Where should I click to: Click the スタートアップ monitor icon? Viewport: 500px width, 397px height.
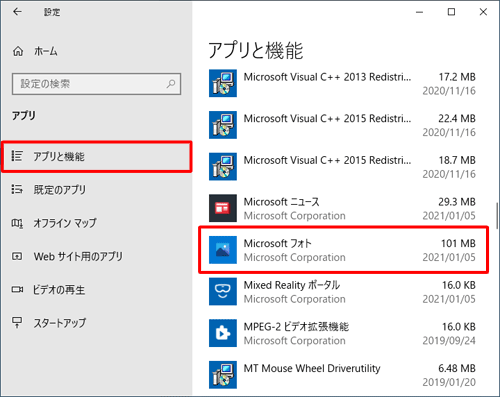tap(17, 322)
